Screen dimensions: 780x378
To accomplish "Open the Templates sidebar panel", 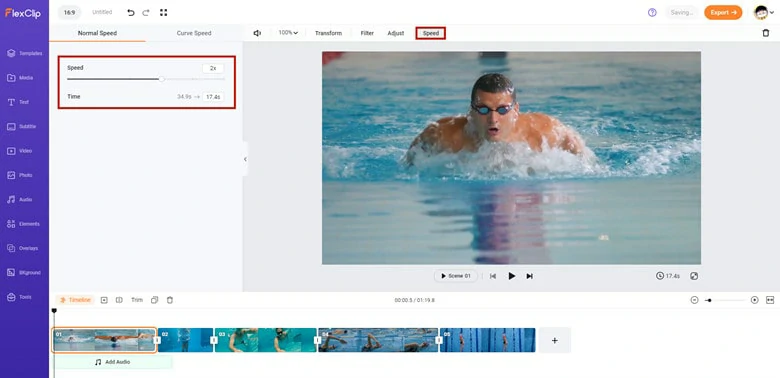I will click(x=24, y=53).
